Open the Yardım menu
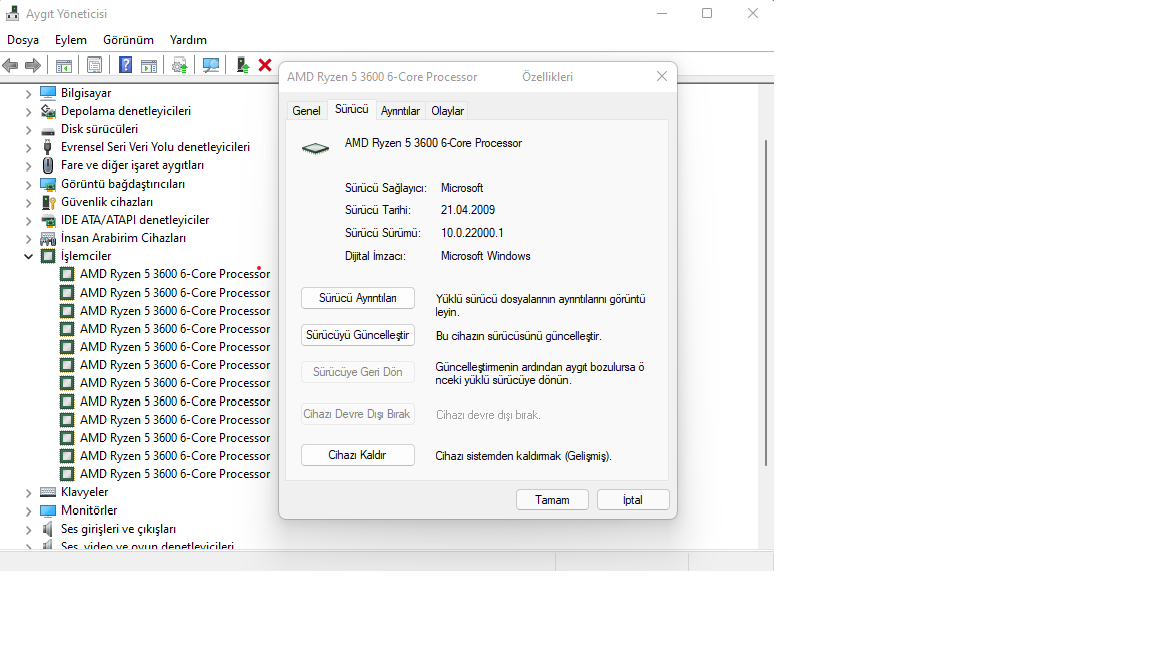This screenshot has height=648, width=1152. tap(188, 40)
